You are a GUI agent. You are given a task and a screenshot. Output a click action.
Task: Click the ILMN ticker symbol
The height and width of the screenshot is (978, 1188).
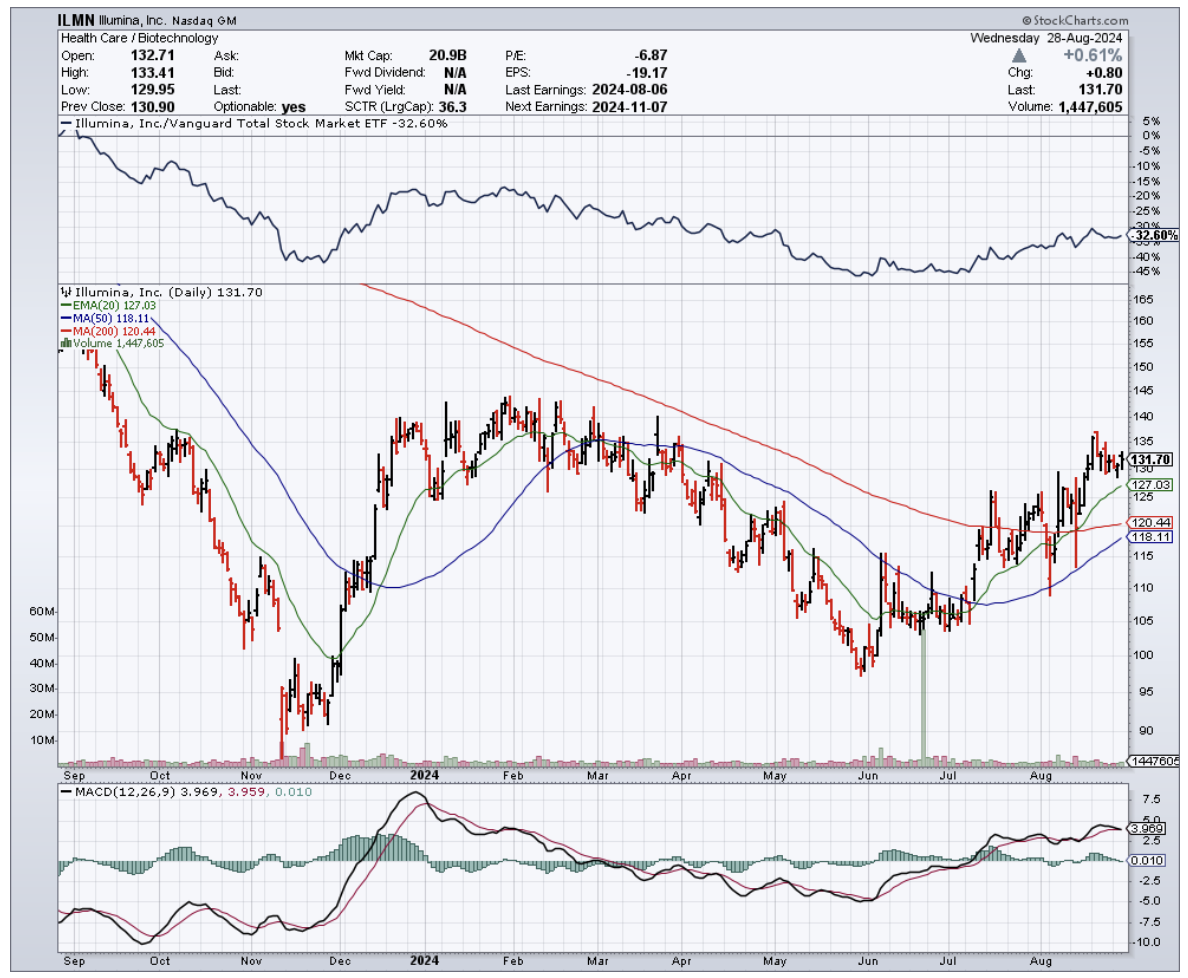point(80,20)
